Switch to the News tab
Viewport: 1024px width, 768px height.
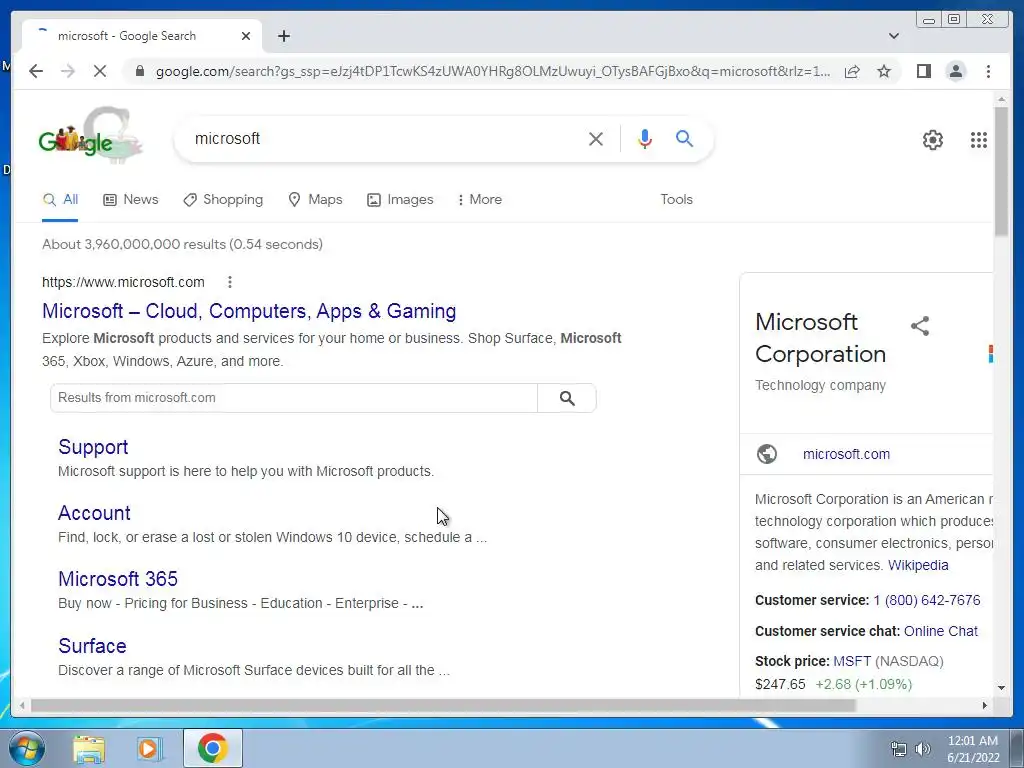(131, 200)
